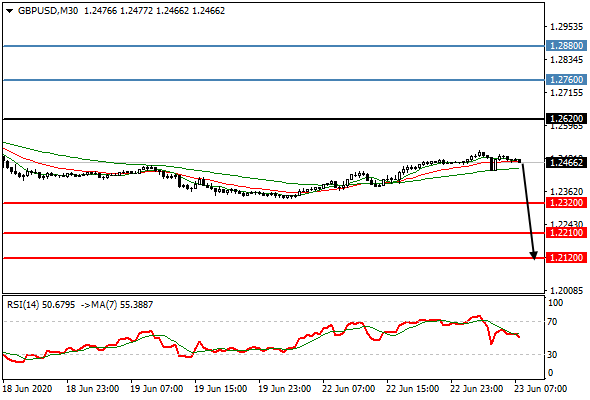The height and width of the screenshot is (400, 590).
Task: Select the GBPUSD,M30 symbol title text
Action: (48, 11)
